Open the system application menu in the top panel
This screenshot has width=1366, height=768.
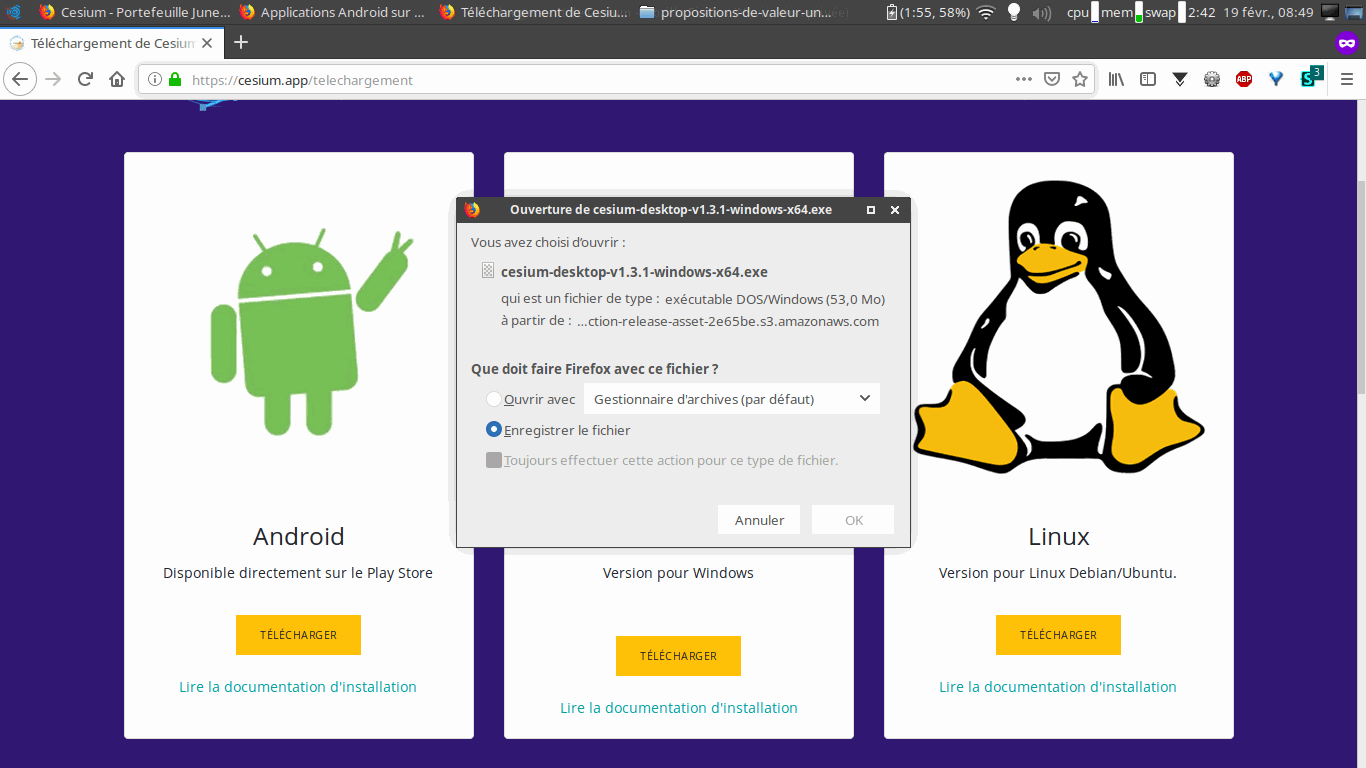pyautogui.click(x=13, y=12)
